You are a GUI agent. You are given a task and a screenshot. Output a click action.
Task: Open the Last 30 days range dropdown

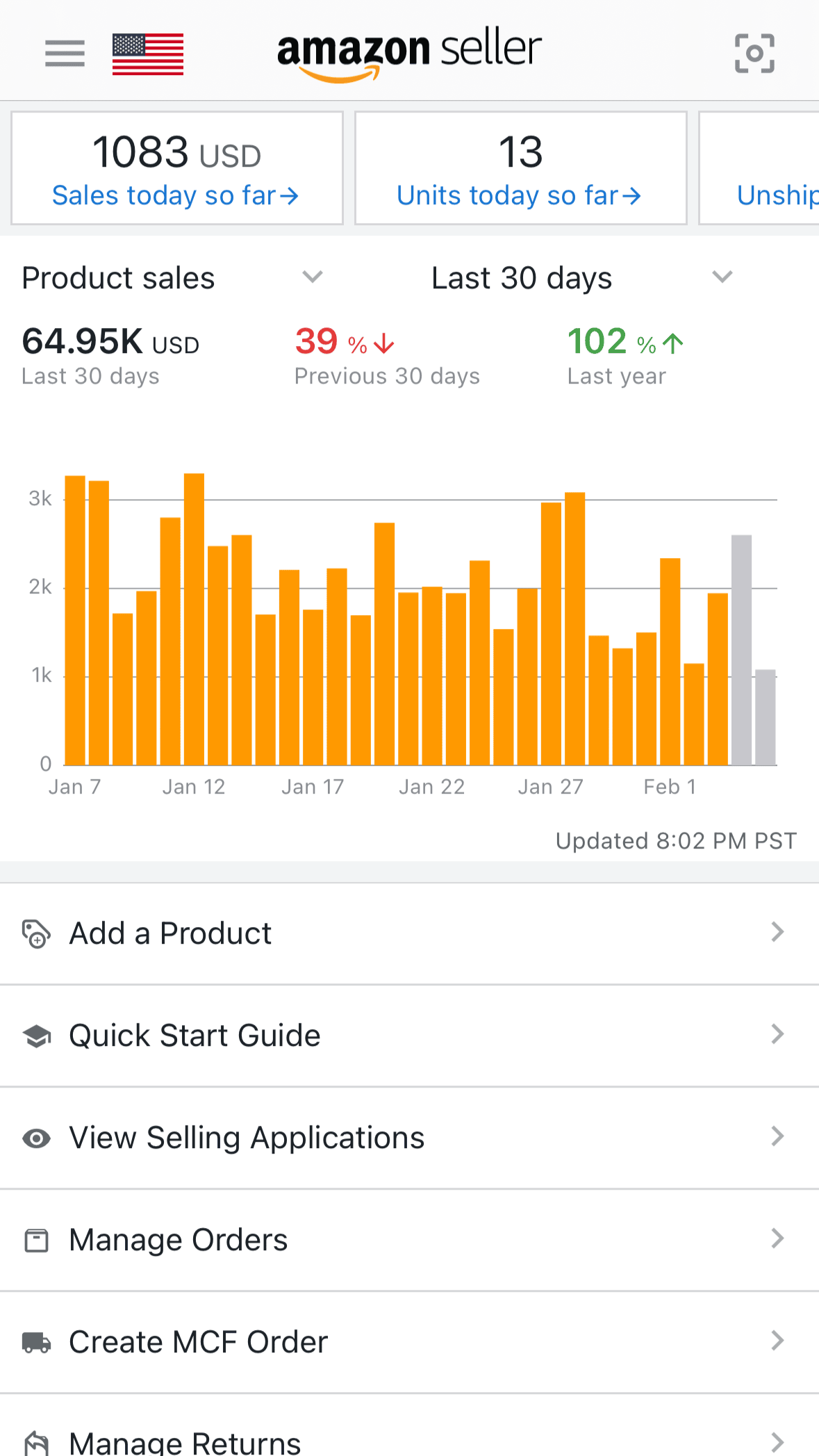point(722,277)
